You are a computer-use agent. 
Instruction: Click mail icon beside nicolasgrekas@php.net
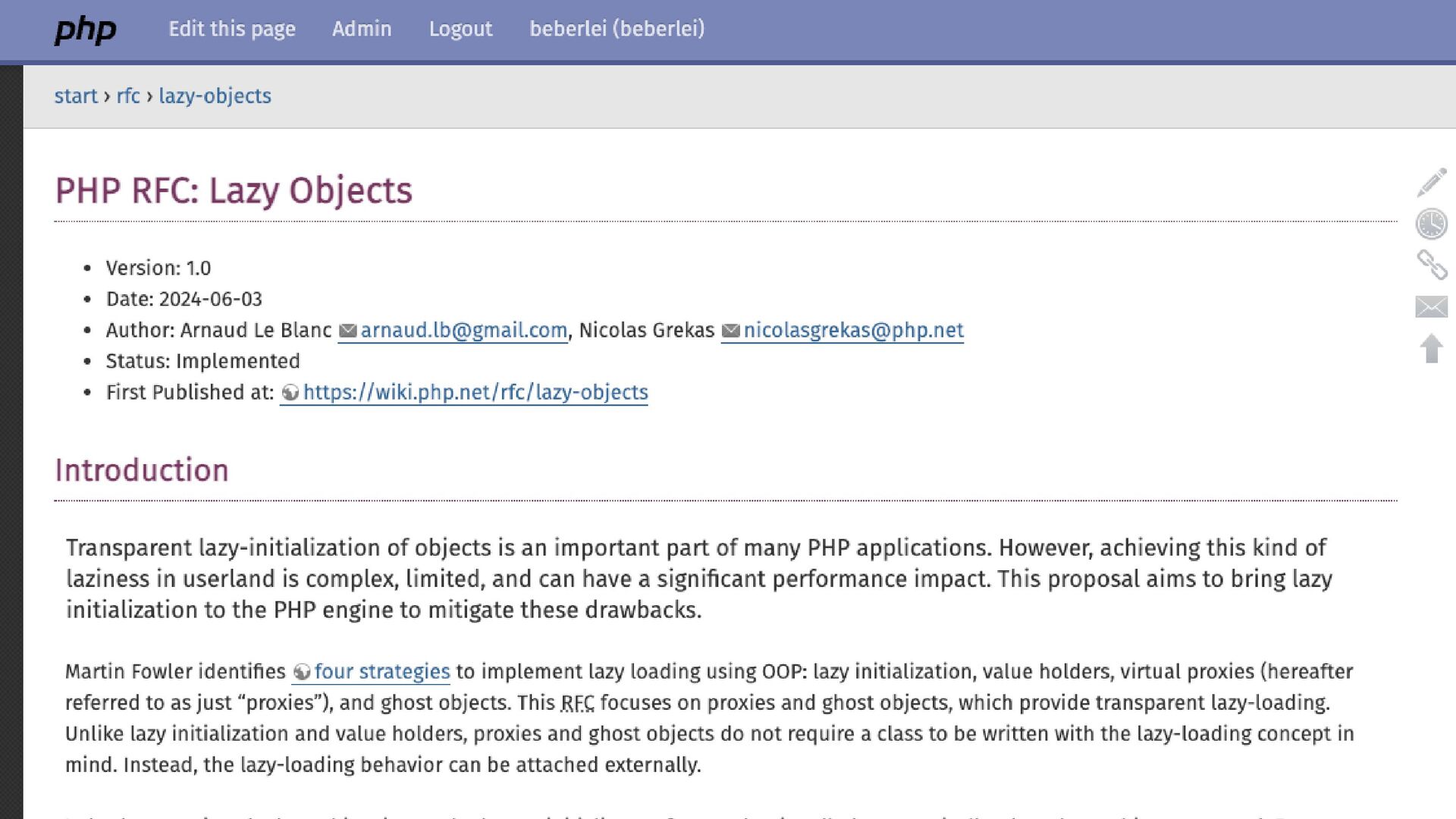[730, 331]
